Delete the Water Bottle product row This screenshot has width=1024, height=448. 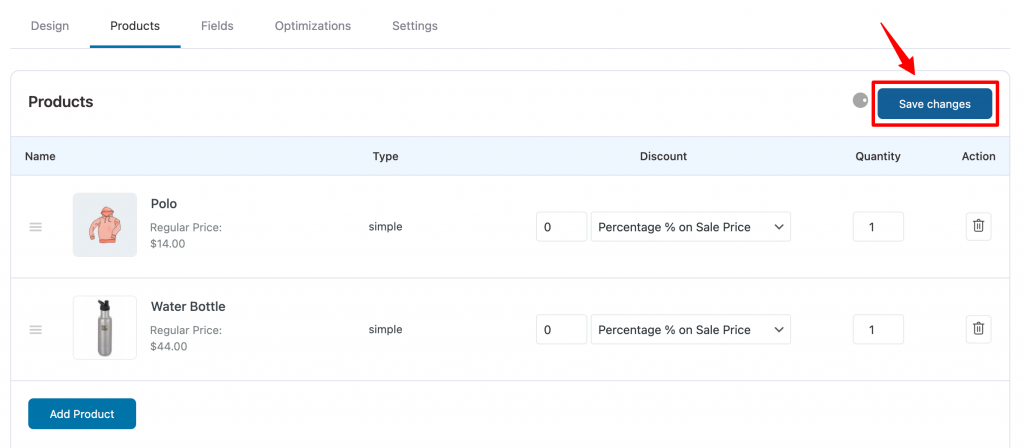click(x=978, y=329)
